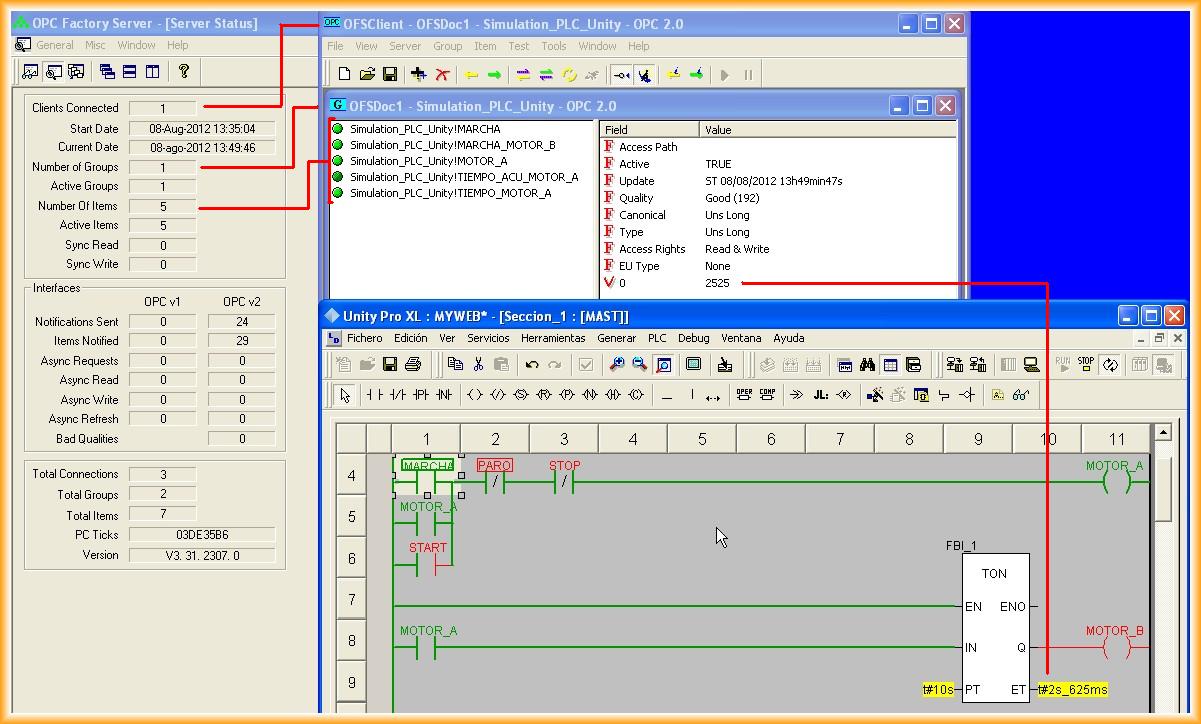The height and width of the screenshot is (724, 1201).
Task: Click the red delete X icon in OFSClient
Action: point(442,74)
